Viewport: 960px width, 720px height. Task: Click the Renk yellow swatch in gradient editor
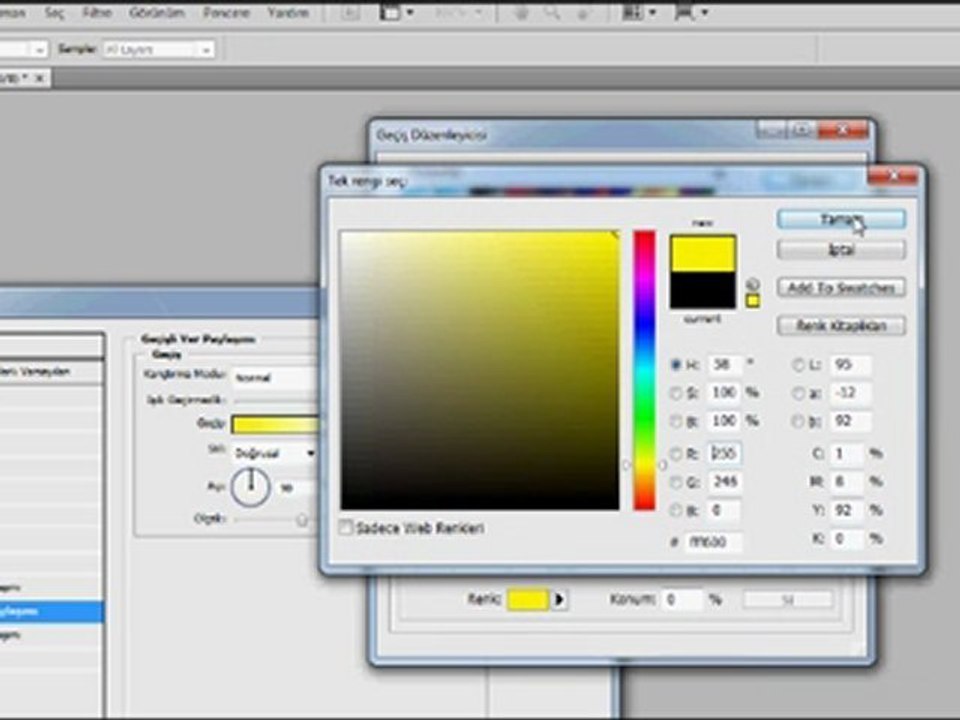(x=528, y=599)
